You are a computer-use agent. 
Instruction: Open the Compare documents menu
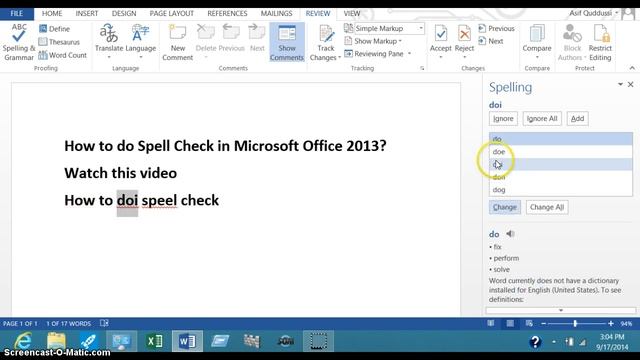(537, 42)
